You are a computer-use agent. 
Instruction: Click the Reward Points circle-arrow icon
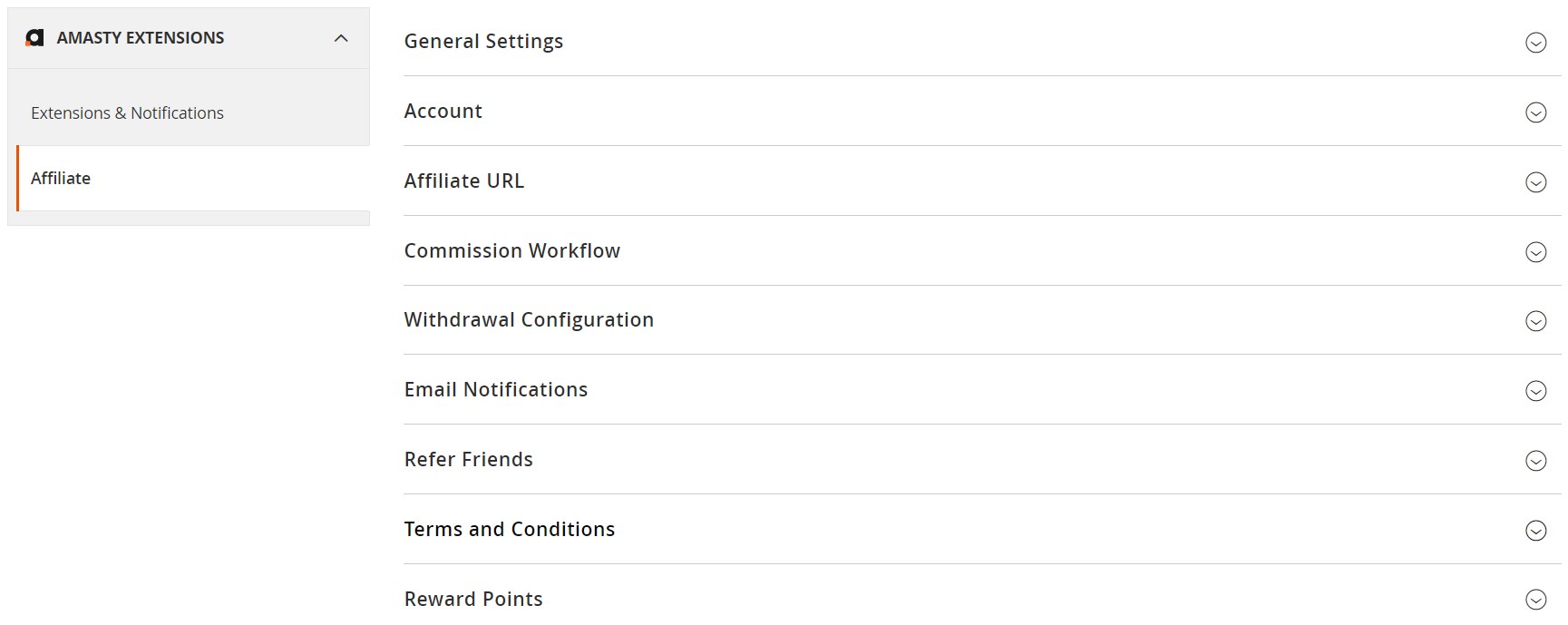coord(1535,600)
